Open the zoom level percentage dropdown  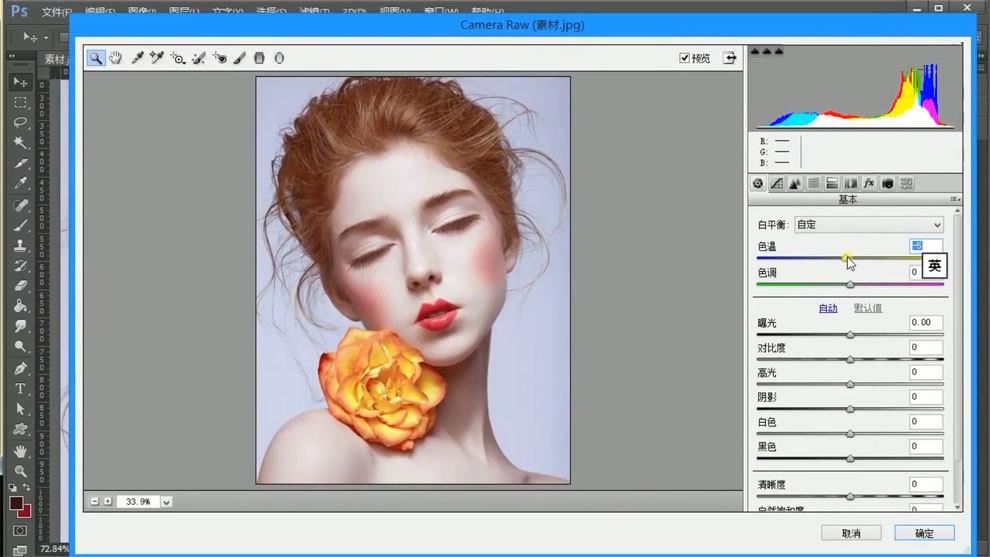(x=166, y=501)
